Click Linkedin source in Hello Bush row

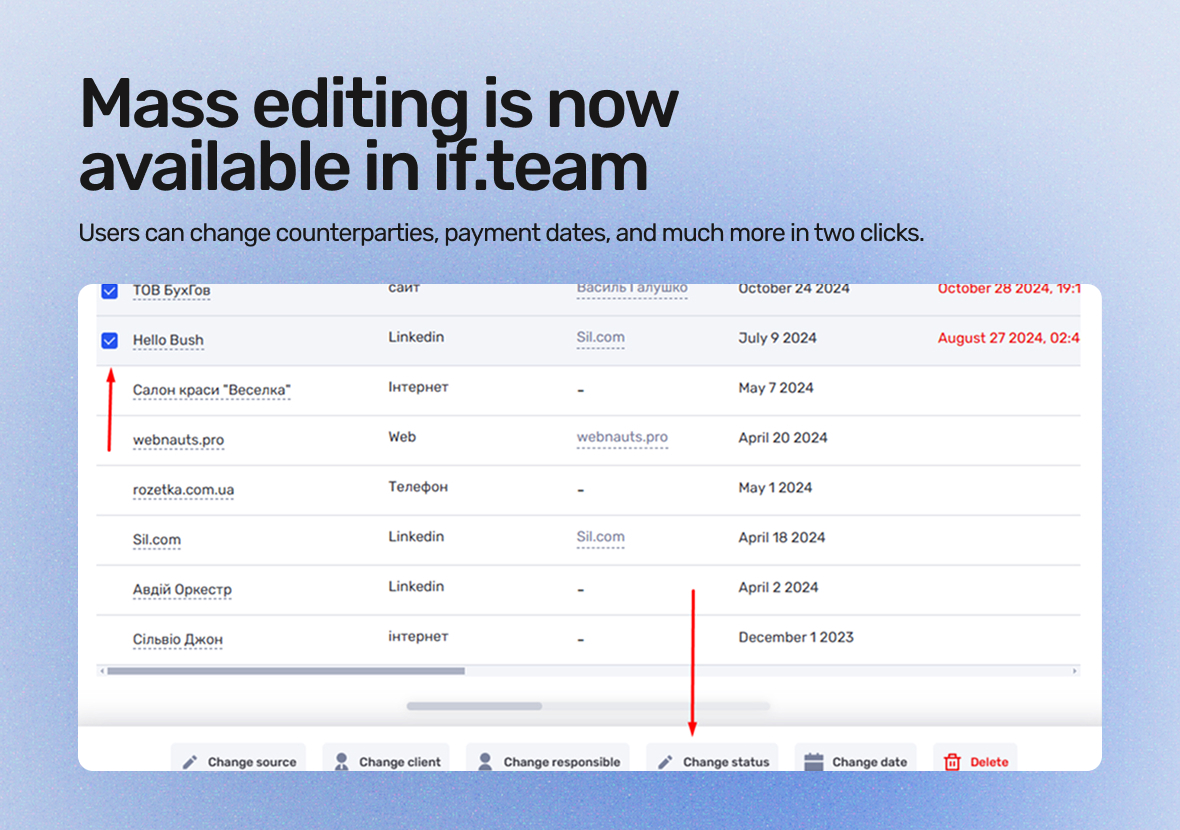point(416,337)
